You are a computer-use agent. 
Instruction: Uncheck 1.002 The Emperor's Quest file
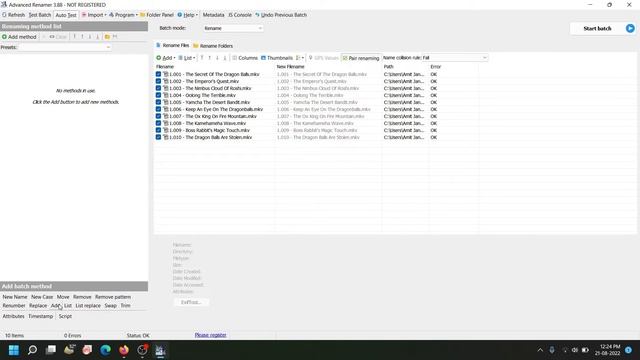click(158, 81)
